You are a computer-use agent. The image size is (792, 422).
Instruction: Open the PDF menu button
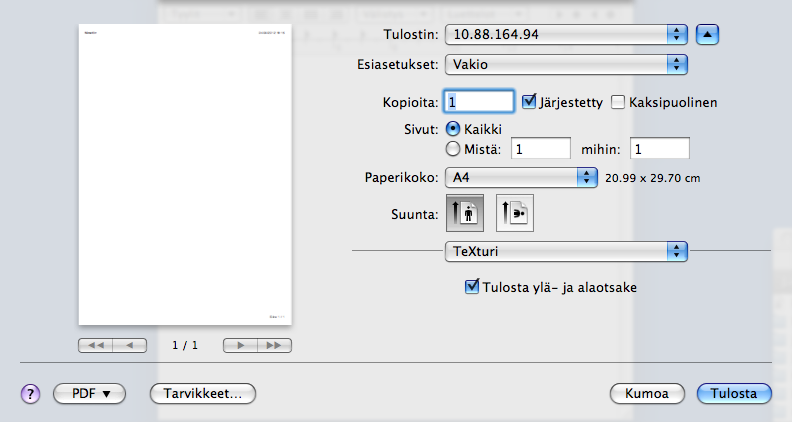tap(90, 393)
